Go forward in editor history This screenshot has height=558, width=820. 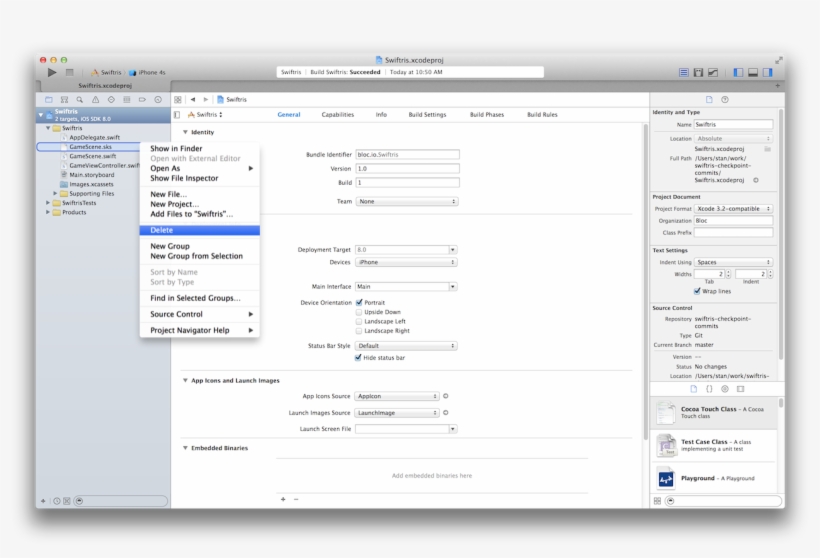(206, 99)
